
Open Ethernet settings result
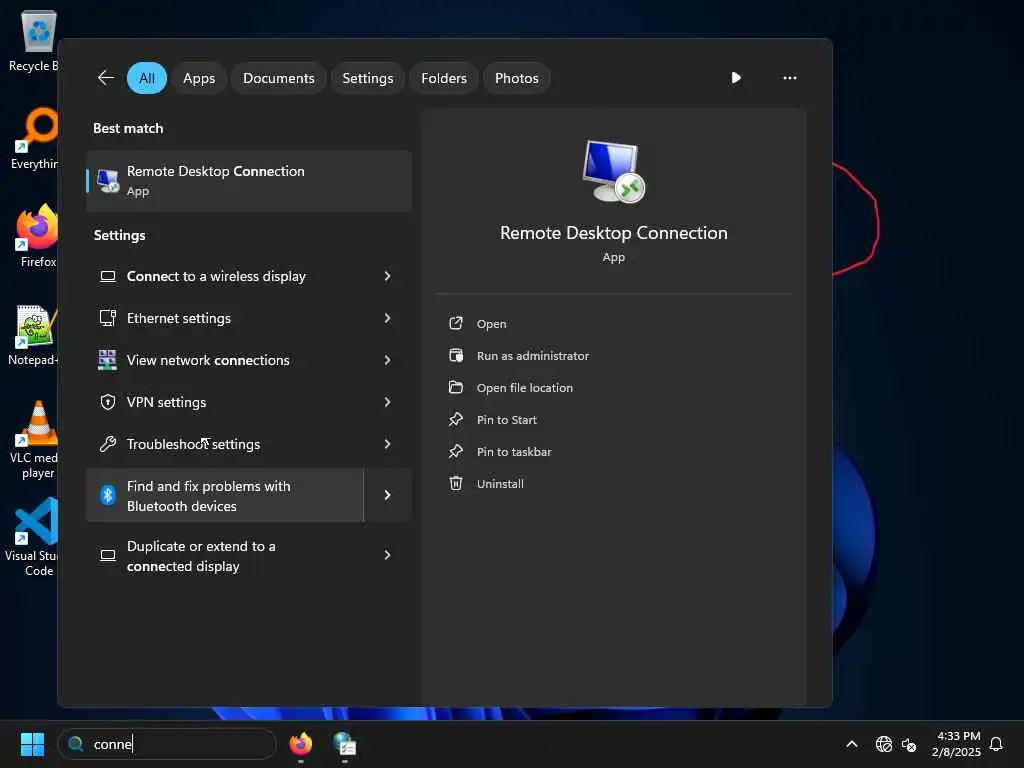(225, 318)
